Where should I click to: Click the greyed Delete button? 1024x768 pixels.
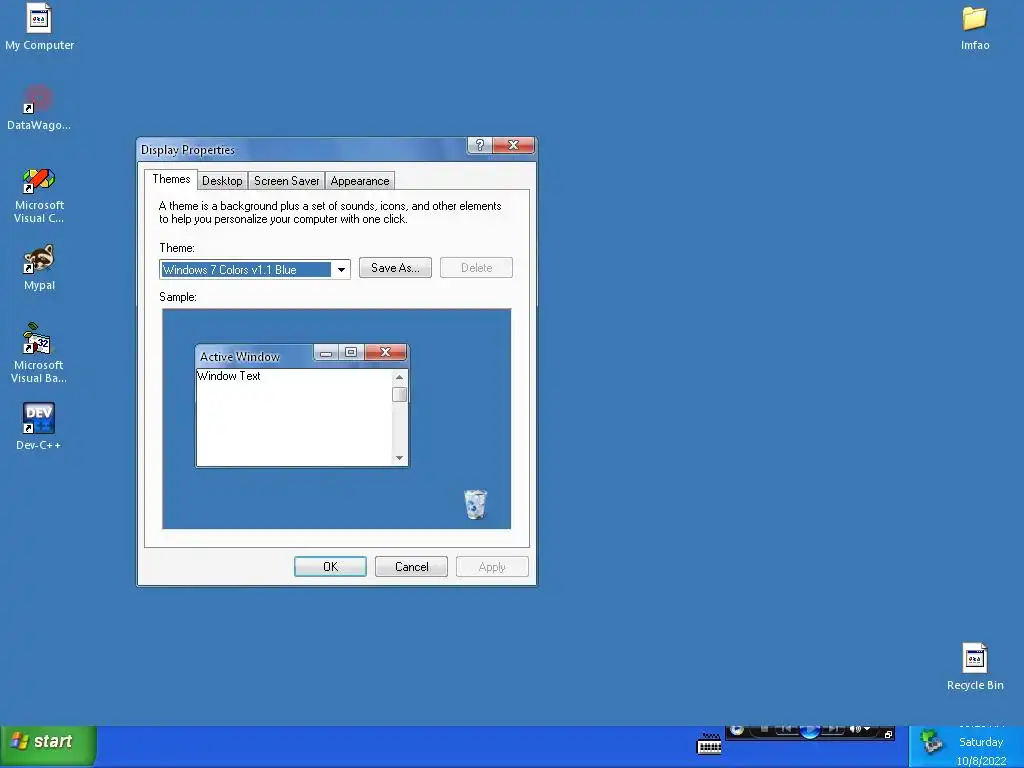pyautogui.click(x=476, y=268)
